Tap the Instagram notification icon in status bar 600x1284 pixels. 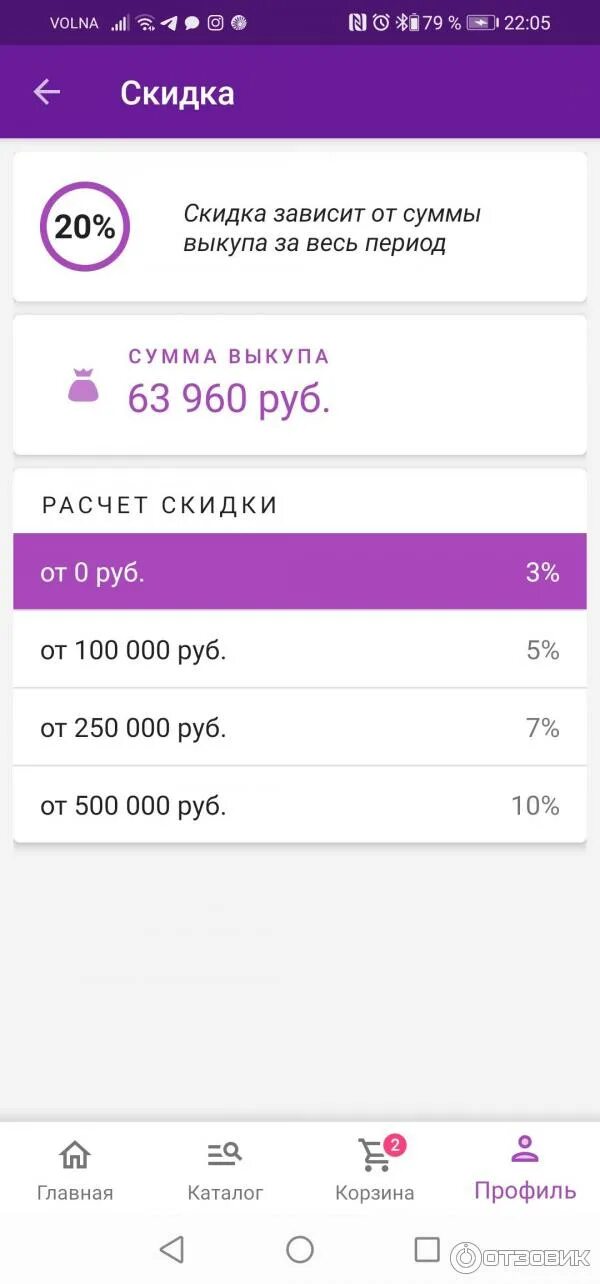(x=215, y=22)
